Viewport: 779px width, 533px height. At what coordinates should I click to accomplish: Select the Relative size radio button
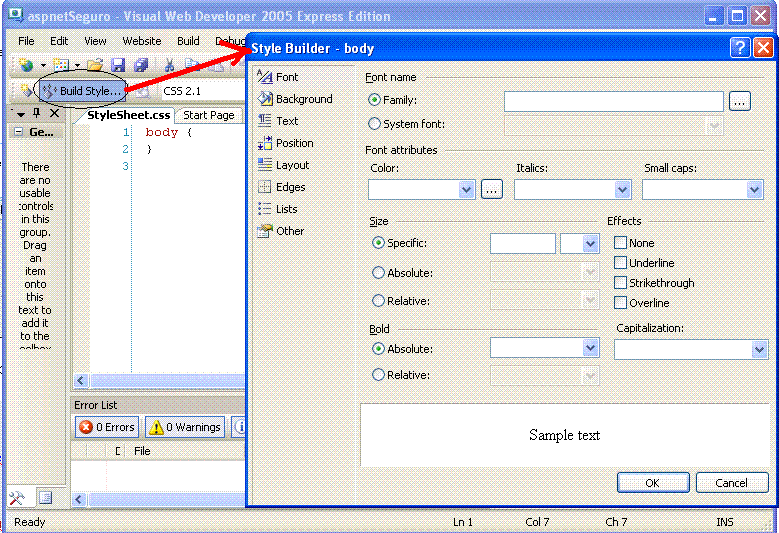click(378, 301)
